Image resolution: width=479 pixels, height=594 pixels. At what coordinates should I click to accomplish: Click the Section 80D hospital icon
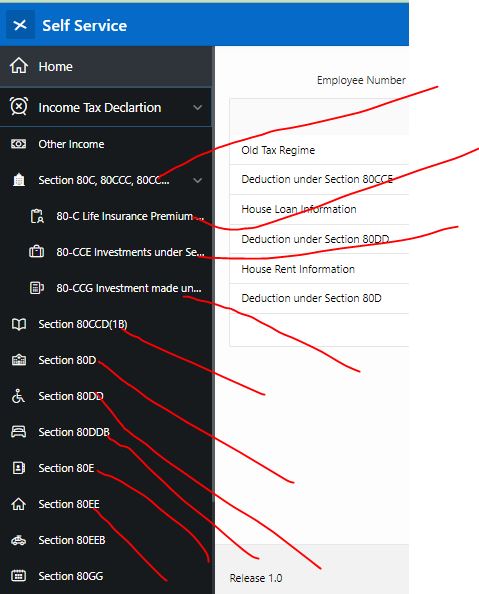[19, 360]
